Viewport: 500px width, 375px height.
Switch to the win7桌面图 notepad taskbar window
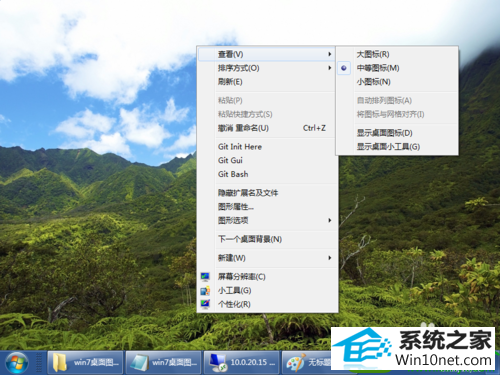point(163,363)
